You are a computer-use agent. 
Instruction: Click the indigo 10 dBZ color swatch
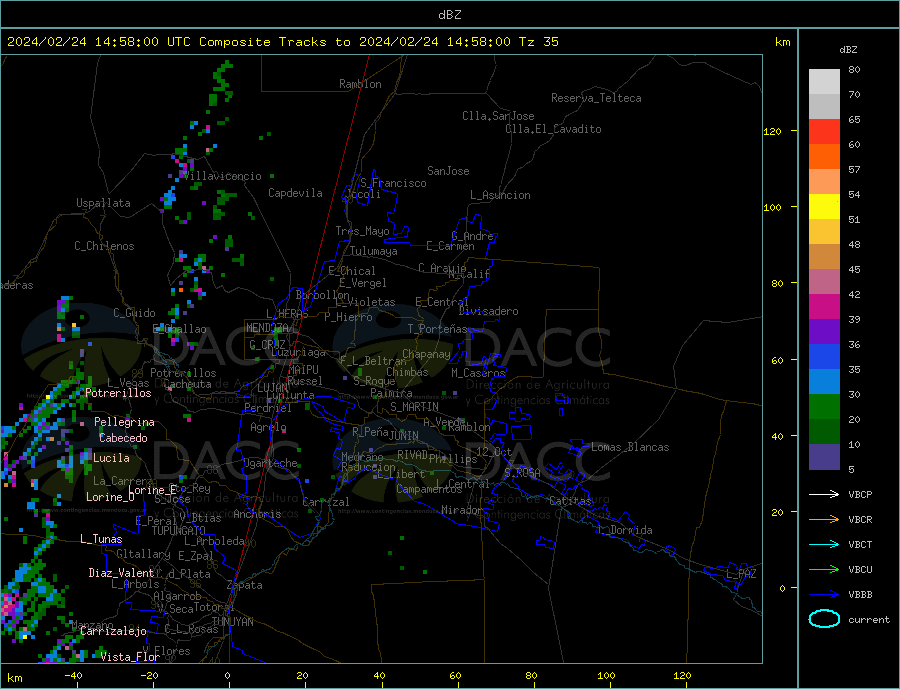(x=824, y=457)
